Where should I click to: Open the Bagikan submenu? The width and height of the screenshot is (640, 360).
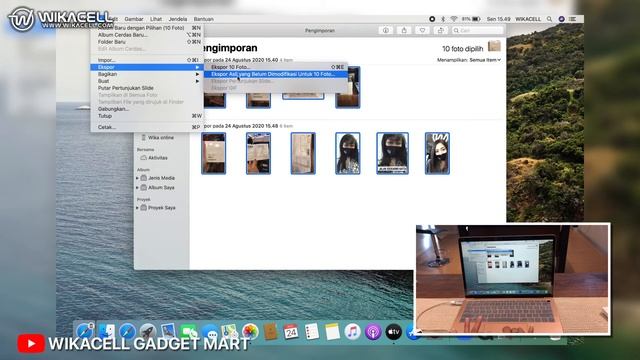[x=147, y=74]
